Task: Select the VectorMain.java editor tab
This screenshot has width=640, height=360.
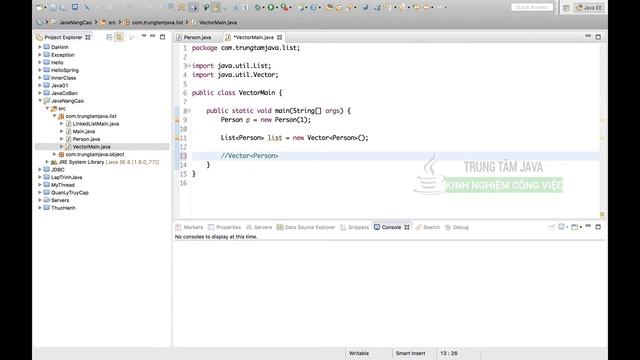Action: [x=253, y=37]
